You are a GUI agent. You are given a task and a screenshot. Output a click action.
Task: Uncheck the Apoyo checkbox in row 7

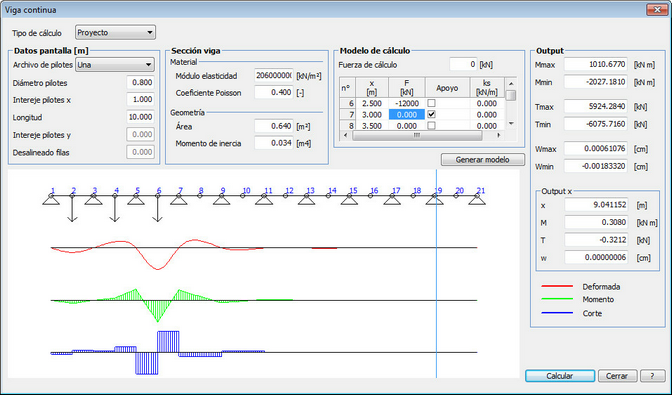(432, 114)
